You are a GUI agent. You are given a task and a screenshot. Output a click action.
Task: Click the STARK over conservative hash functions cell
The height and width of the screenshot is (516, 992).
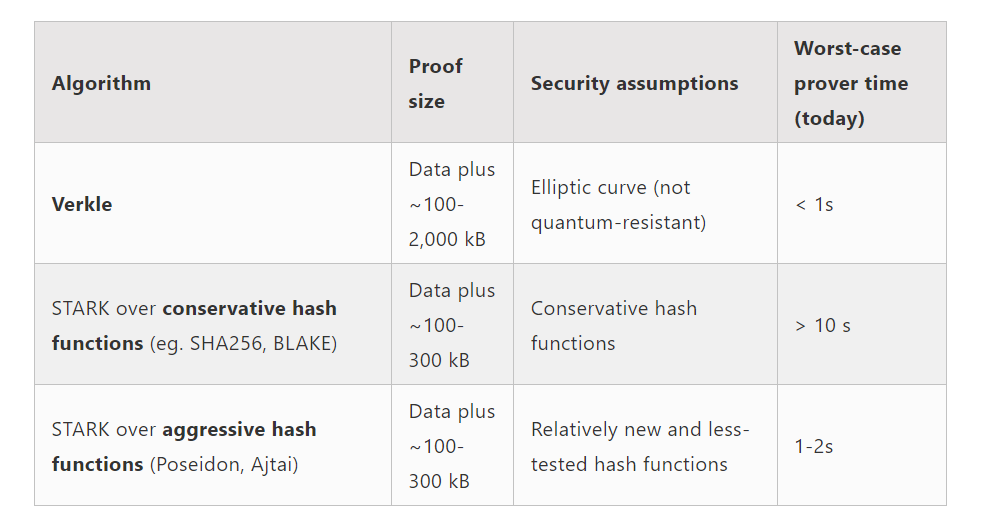coord(213,324)
